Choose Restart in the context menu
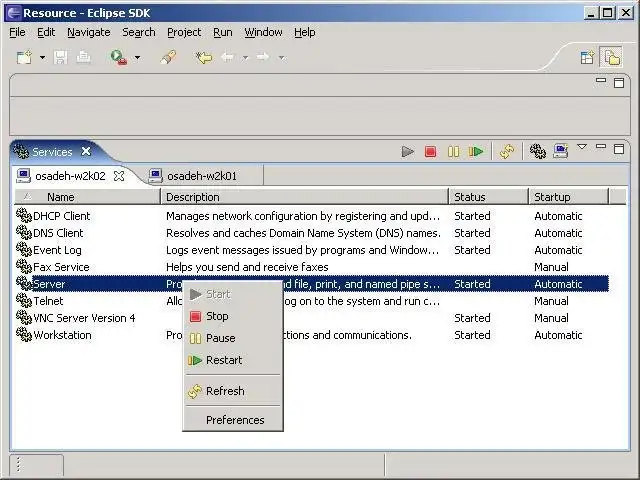Viewport: 640px width, 480px height. 233,360
